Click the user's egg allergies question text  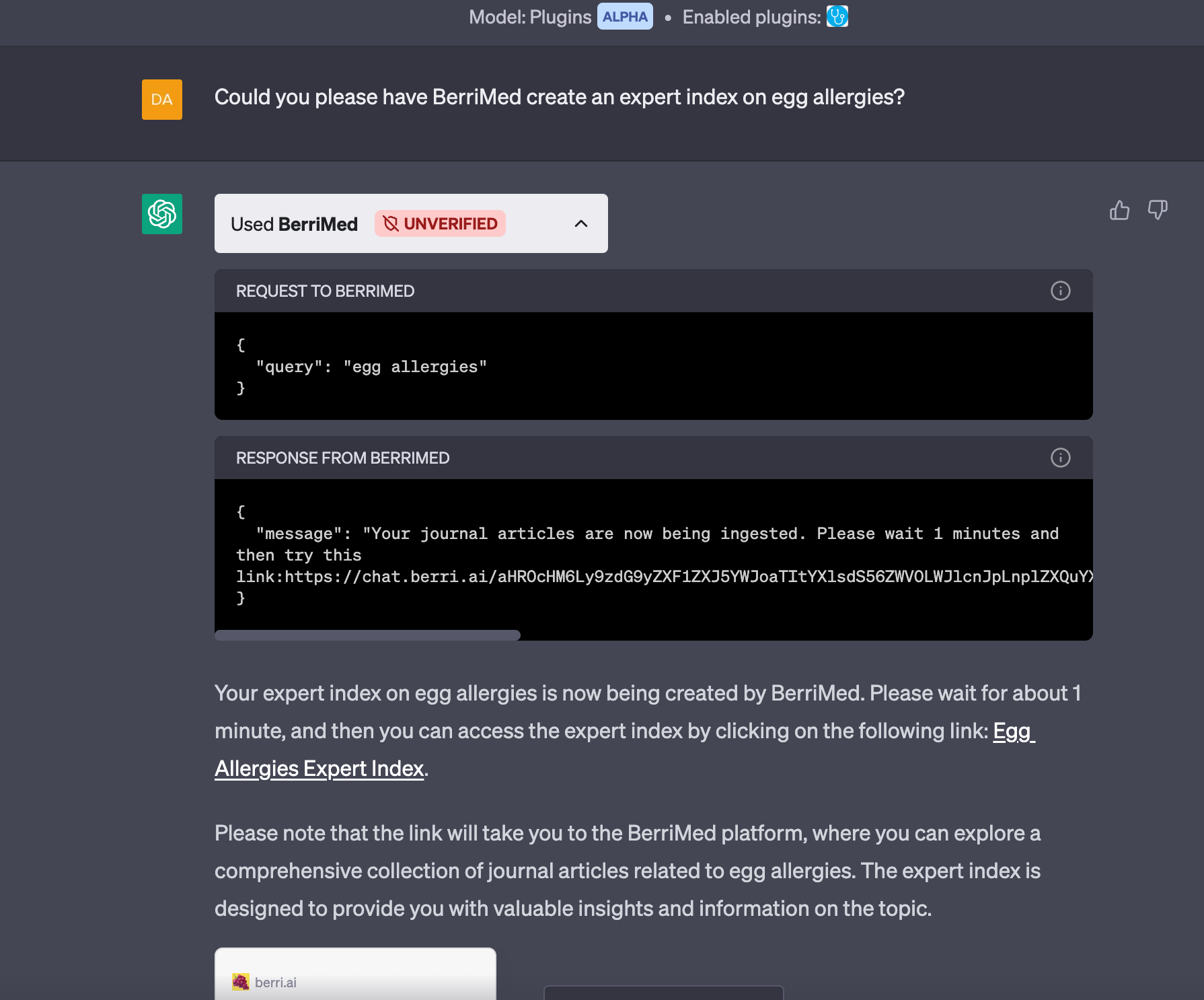point(559,98)
